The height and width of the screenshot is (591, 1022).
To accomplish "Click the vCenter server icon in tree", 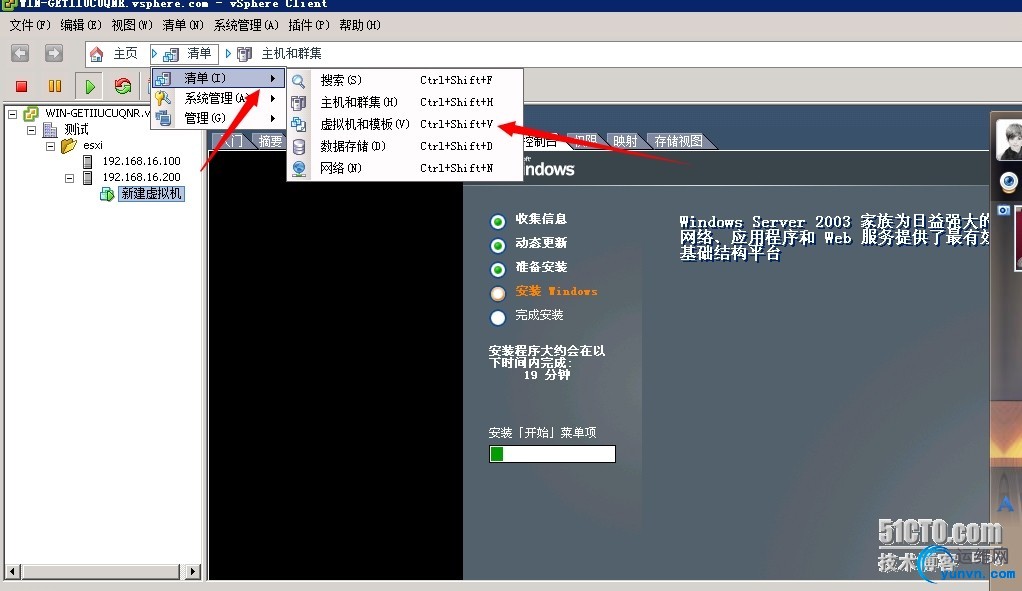I will pos(31,113).
